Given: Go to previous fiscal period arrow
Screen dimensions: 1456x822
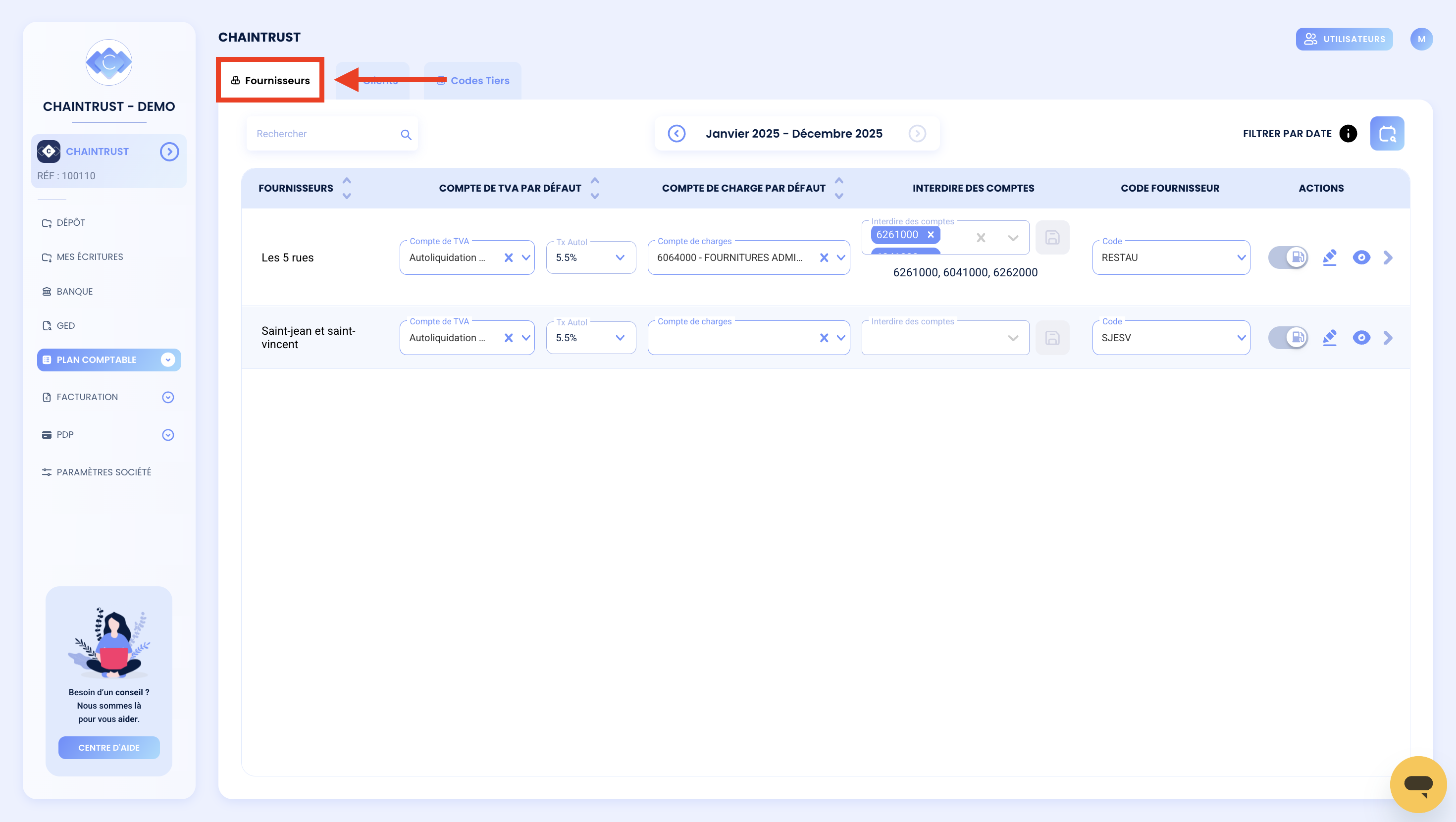Looking at the screenshot, I should point(676,133).
